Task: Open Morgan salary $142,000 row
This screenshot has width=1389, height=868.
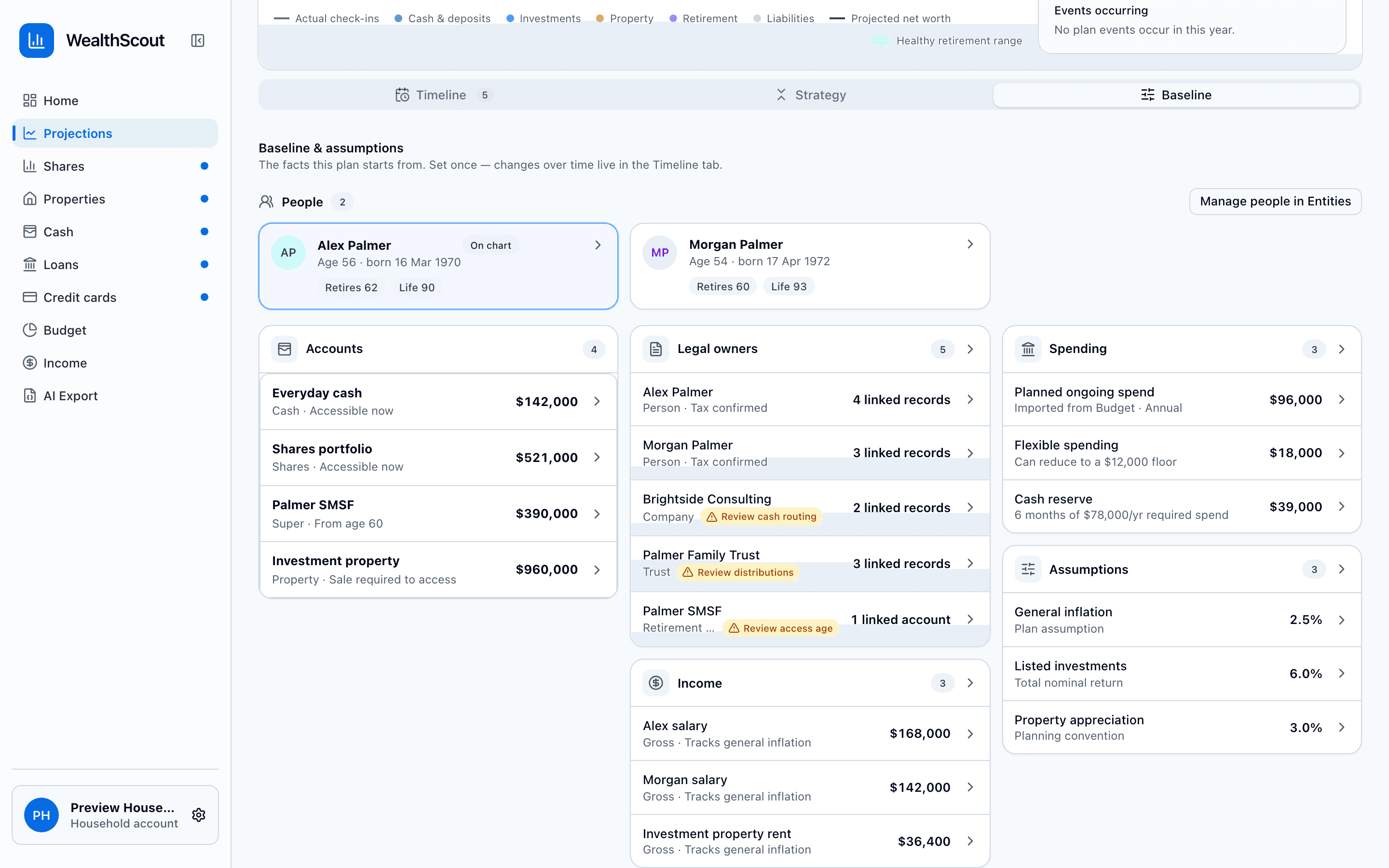Action: [x=810, y=787]
